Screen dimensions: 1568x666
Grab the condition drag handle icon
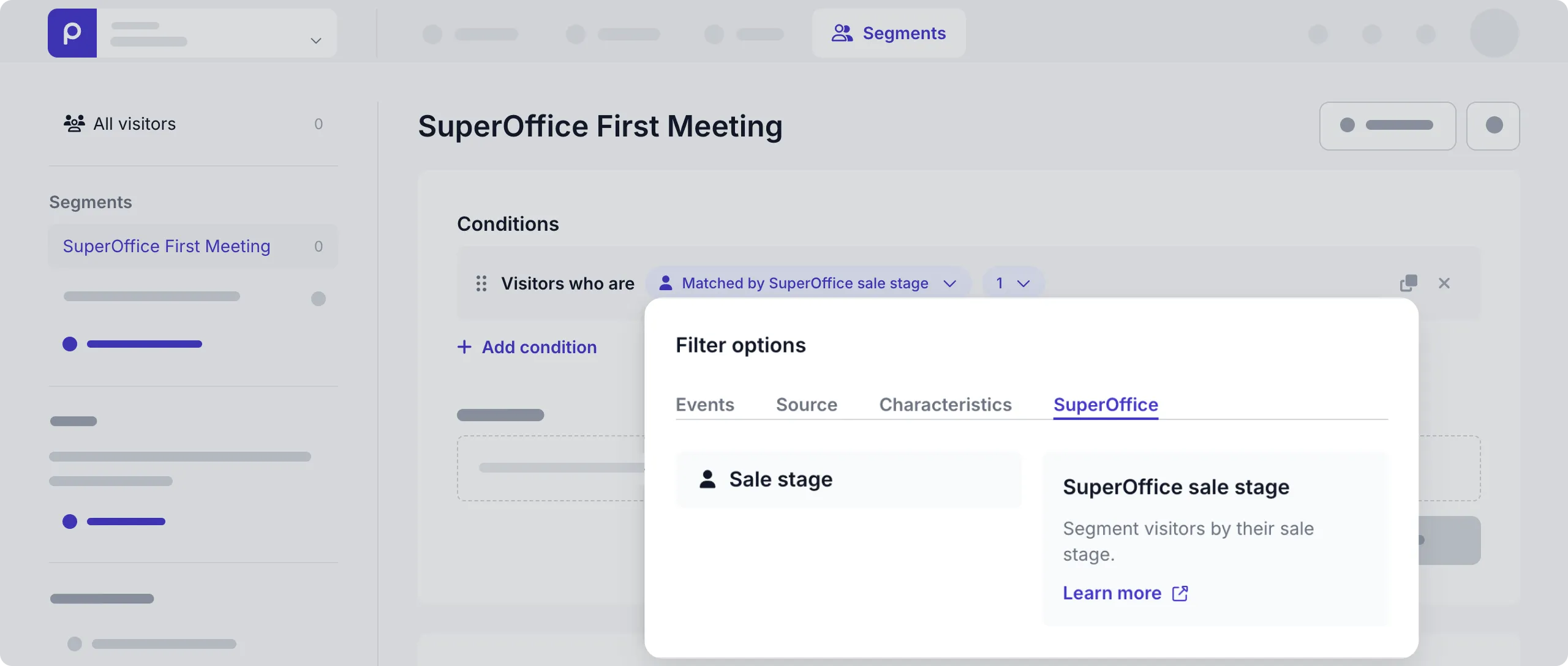[x=481, y=283]
